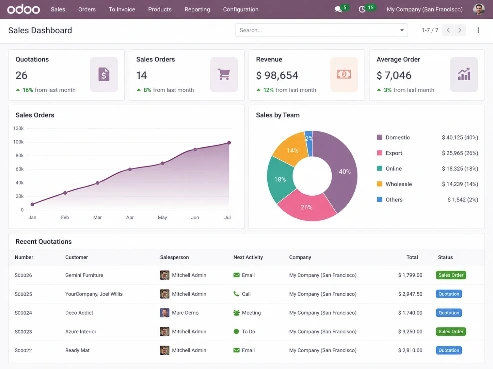Click Sales Order status badge for Gemini Furniture
Image resolution: width=493 pixels, height=369 pixels.
pyautogui.click(x=451, y=275)
